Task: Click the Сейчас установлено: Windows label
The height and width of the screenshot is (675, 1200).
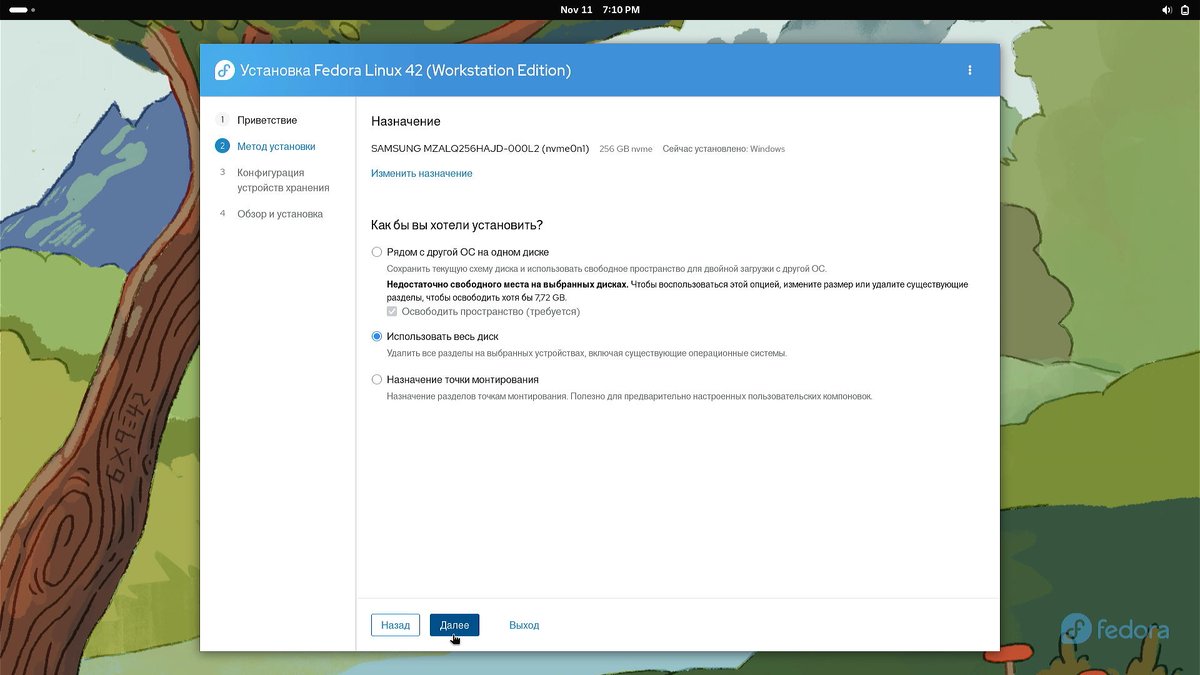Action: click(x=723, y=149)
